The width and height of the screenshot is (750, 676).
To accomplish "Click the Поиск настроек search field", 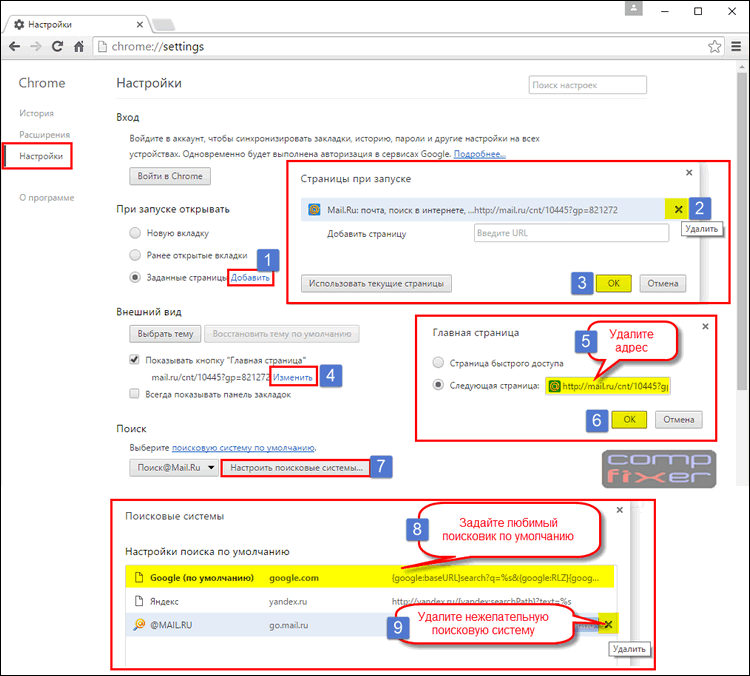I will click(587, 85).
